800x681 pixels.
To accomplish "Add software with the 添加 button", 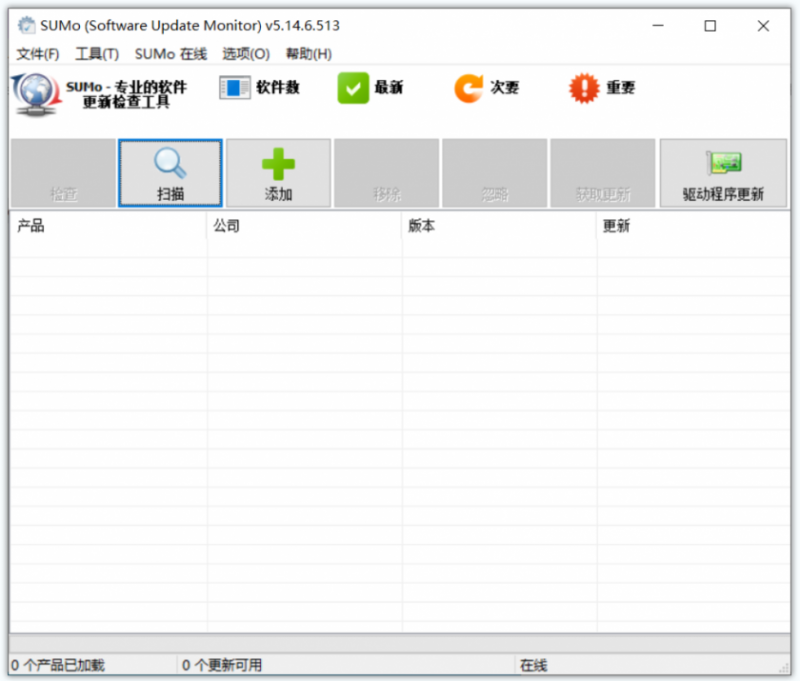I will click(x=279, y=173).
